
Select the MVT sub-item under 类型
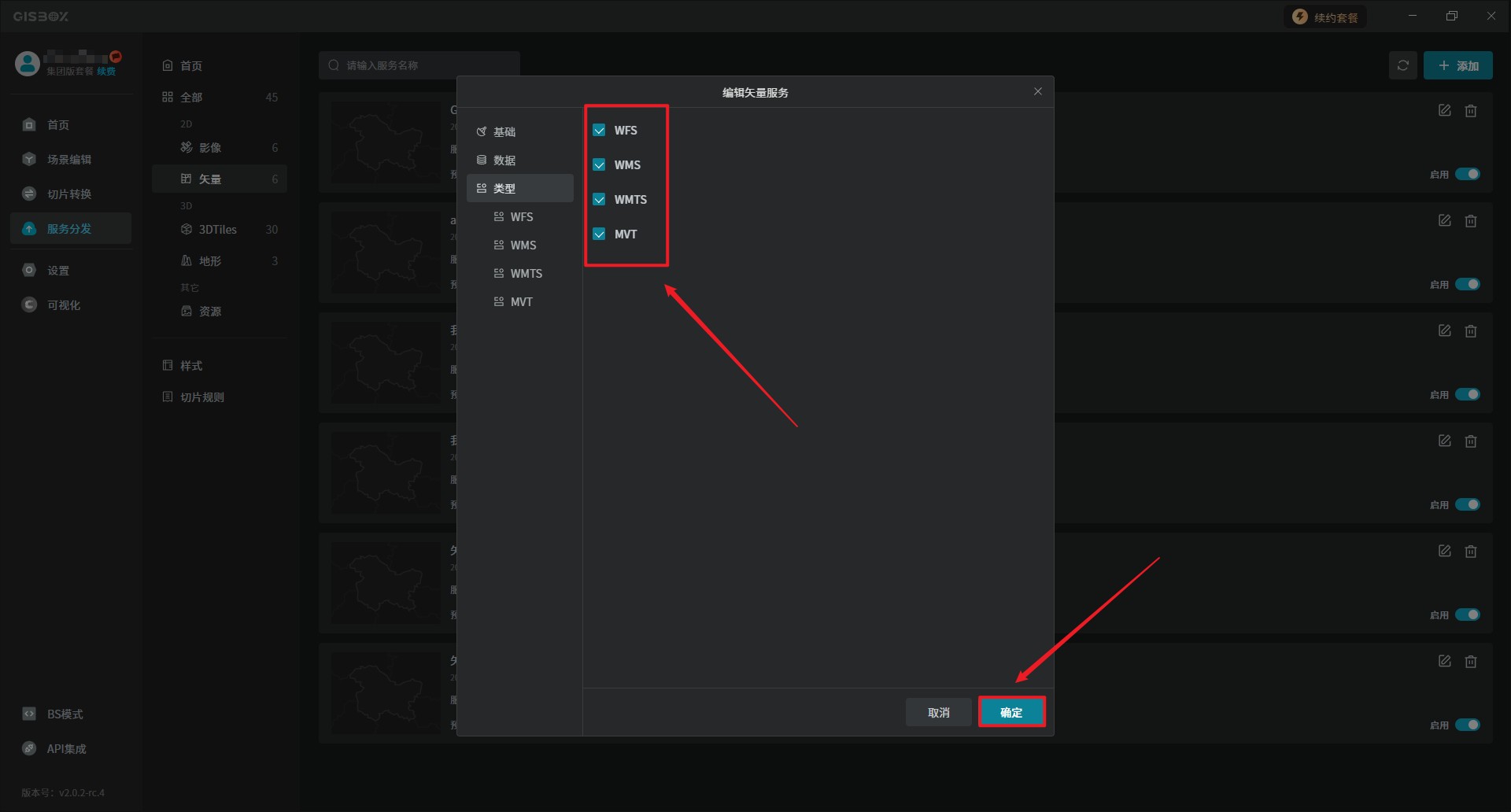521,302
